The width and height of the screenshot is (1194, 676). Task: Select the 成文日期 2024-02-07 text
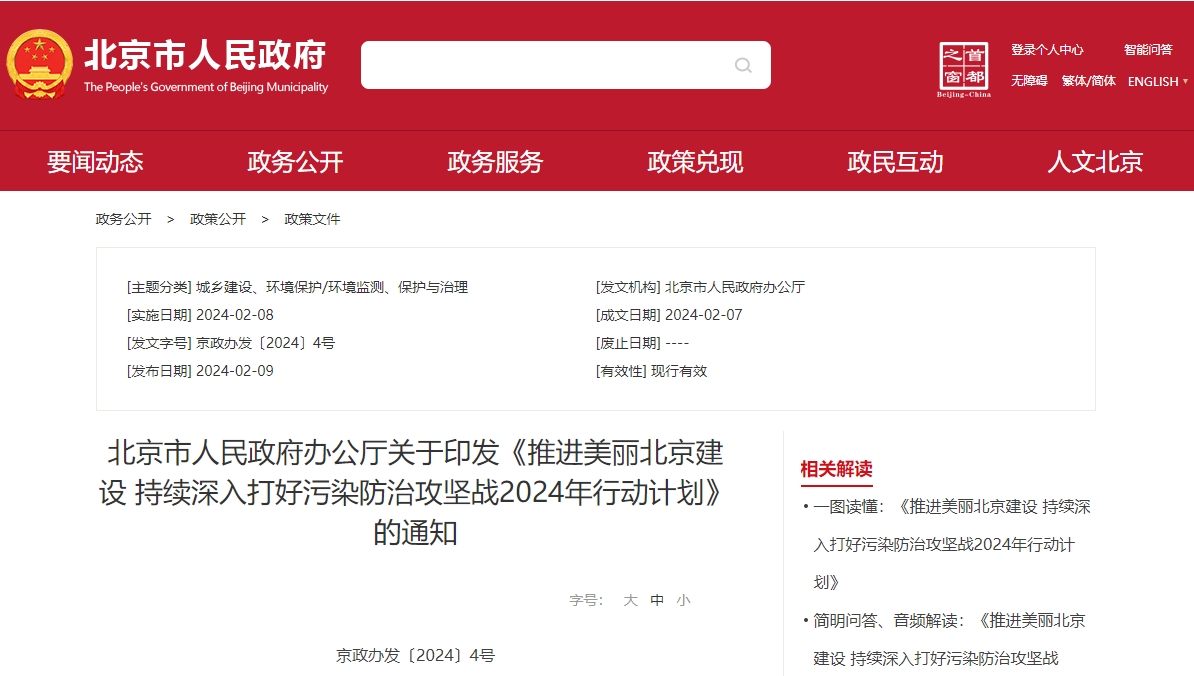tap(669, 315)
